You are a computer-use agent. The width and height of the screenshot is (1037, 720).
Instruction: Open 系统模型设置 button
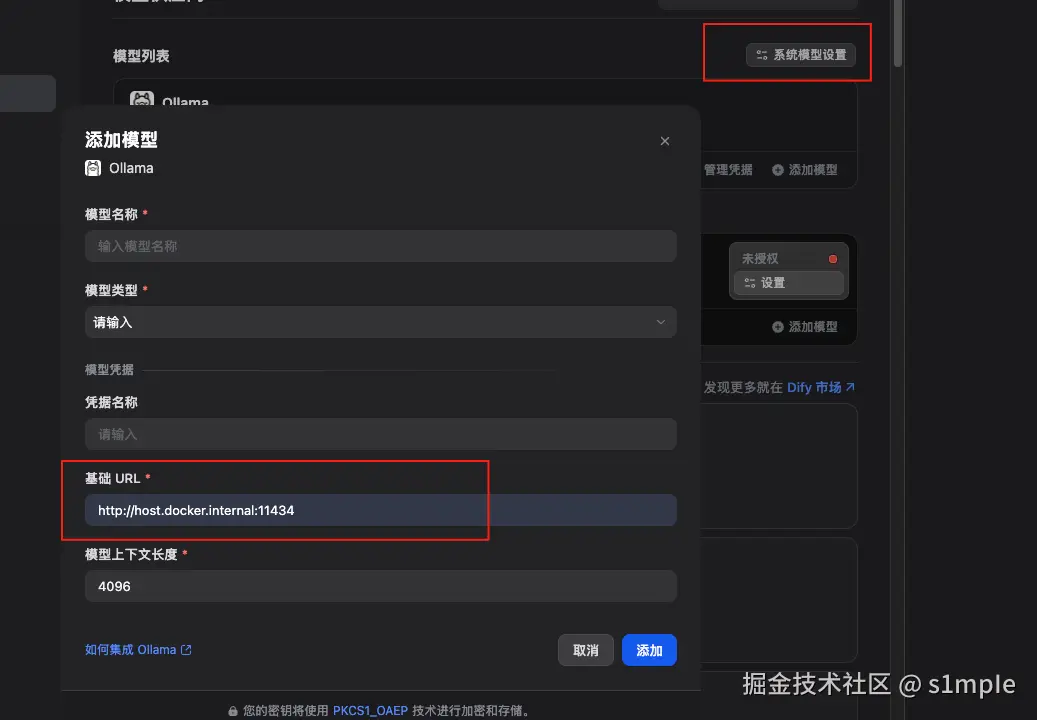(x=801, y=55)
